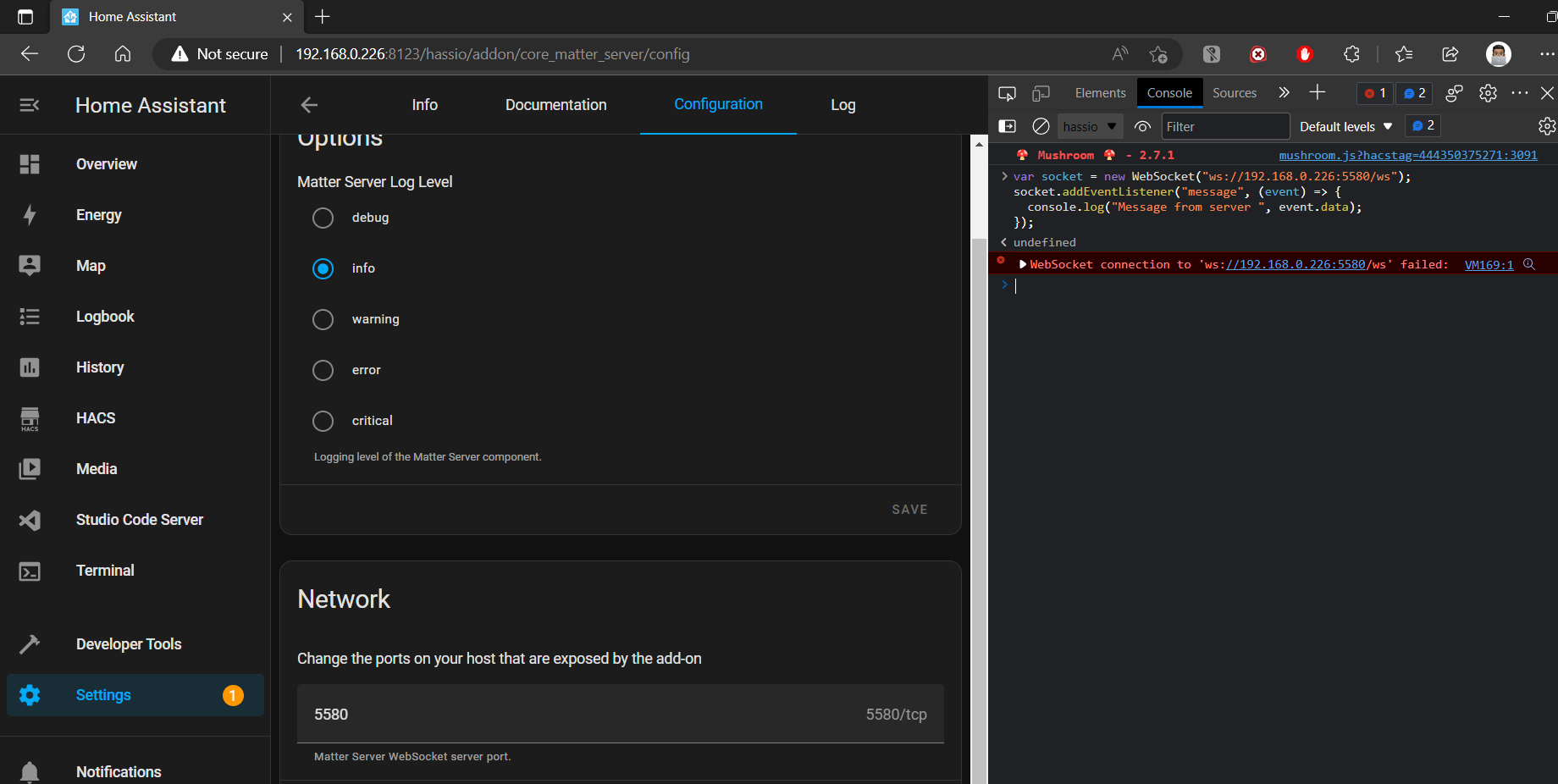Viewport: 1558px width, 784px height.
Task: Toggle DevTools inspect element tool
Action: pyautogui.click(x=1007, y=93)
